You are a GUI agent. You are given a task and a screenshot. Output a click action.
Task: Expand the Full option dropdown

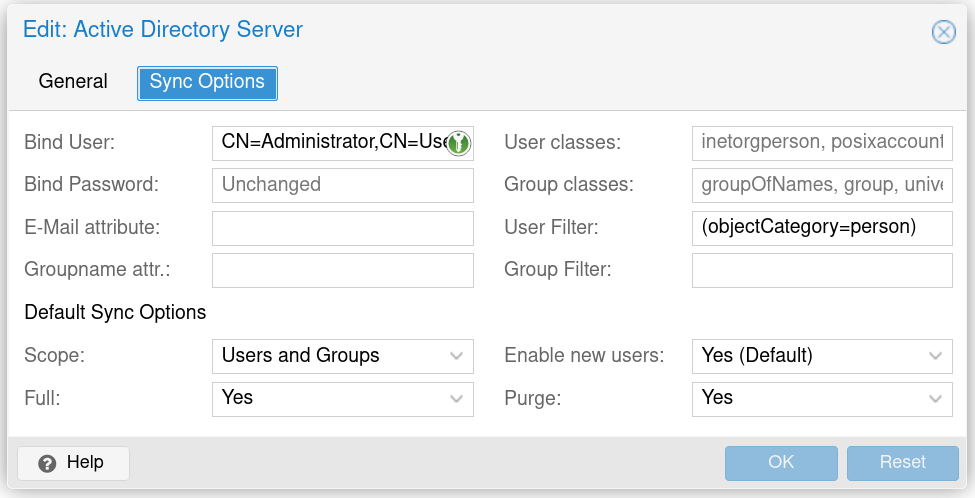[x=456, y=398]
